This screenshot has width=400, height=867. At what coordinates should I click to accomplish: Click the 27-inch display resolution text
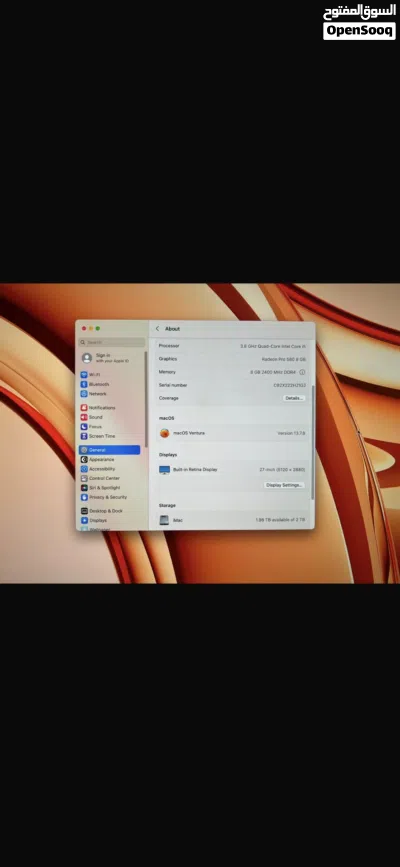282,469
